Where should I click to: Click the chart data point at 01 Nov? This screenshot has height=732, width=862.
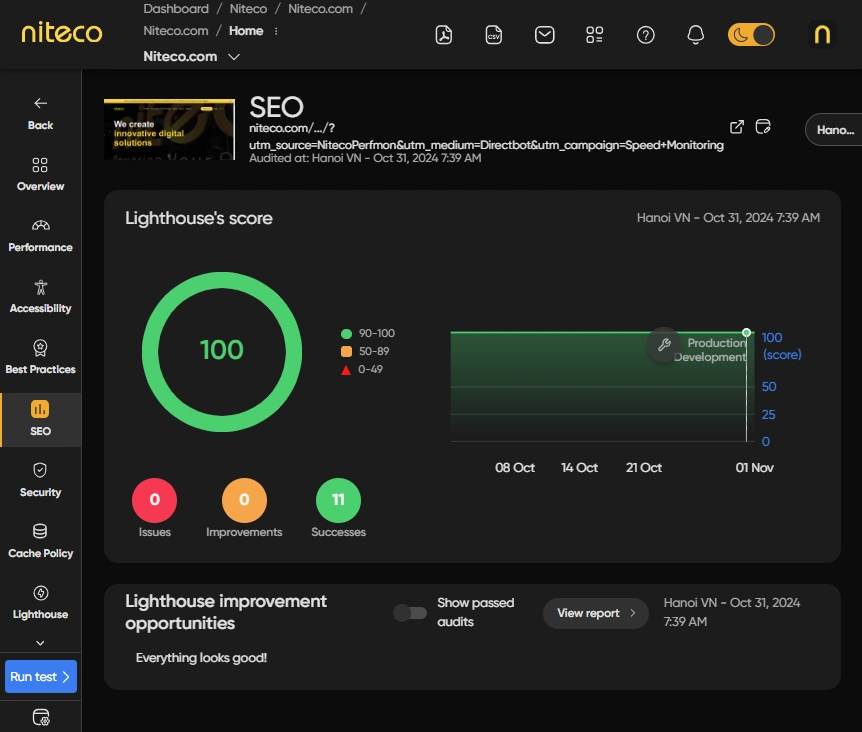[746, 332]
